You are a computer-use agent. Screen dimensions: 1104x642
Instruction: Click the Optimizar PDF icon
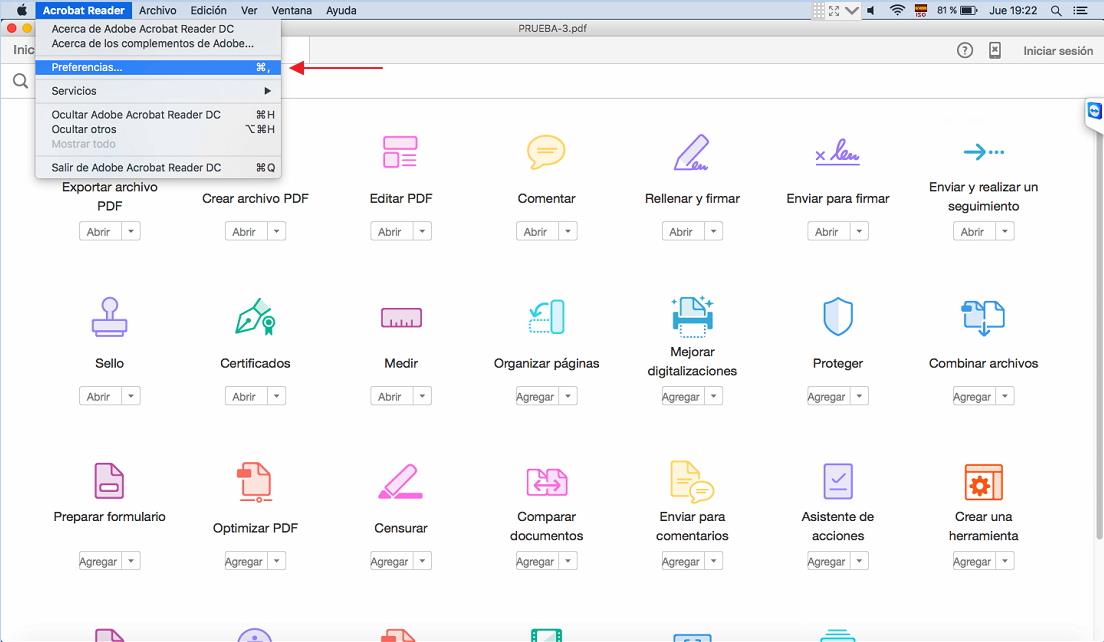click(x=254, y=482)
